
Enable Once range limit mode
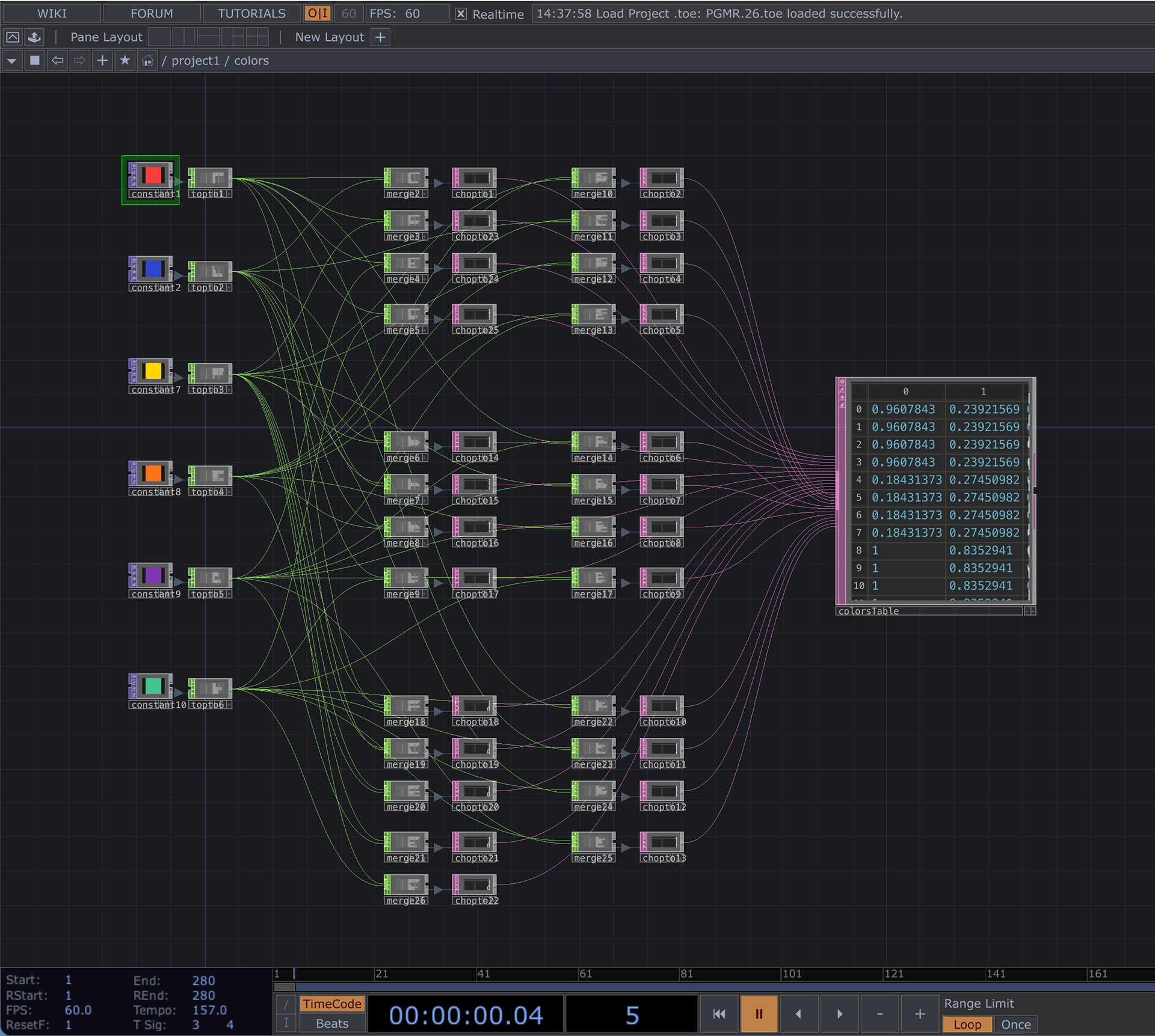click(x=1015, y=1025)
